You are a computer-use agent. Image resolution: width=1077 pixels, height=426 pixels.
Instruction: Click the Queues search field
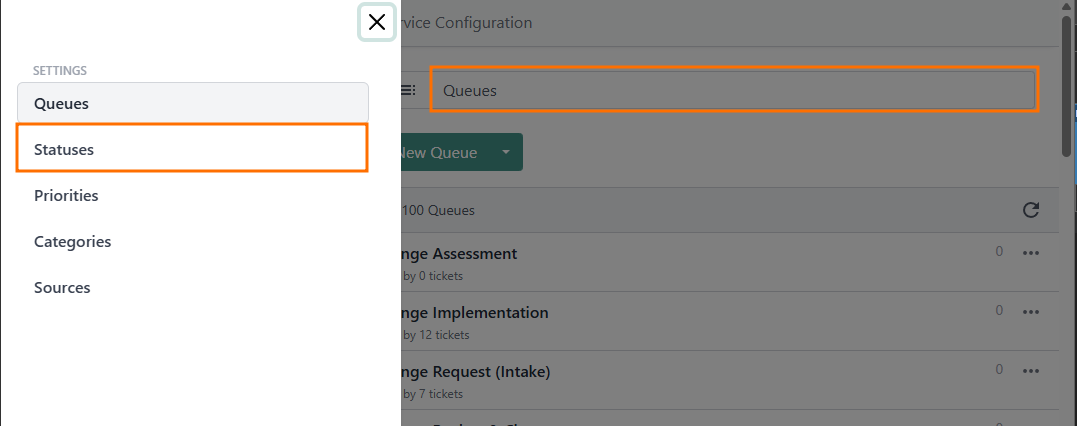click(x=734, y=90)
